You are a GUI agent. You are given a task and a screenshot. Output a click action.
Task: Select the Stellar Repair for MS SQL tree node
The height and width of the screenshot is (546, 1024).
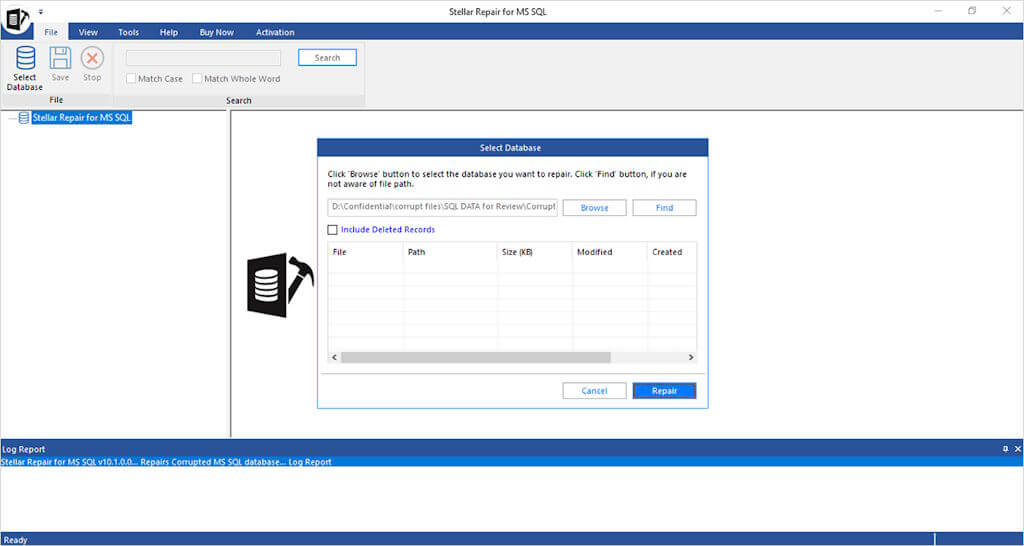tap(82, 118)
